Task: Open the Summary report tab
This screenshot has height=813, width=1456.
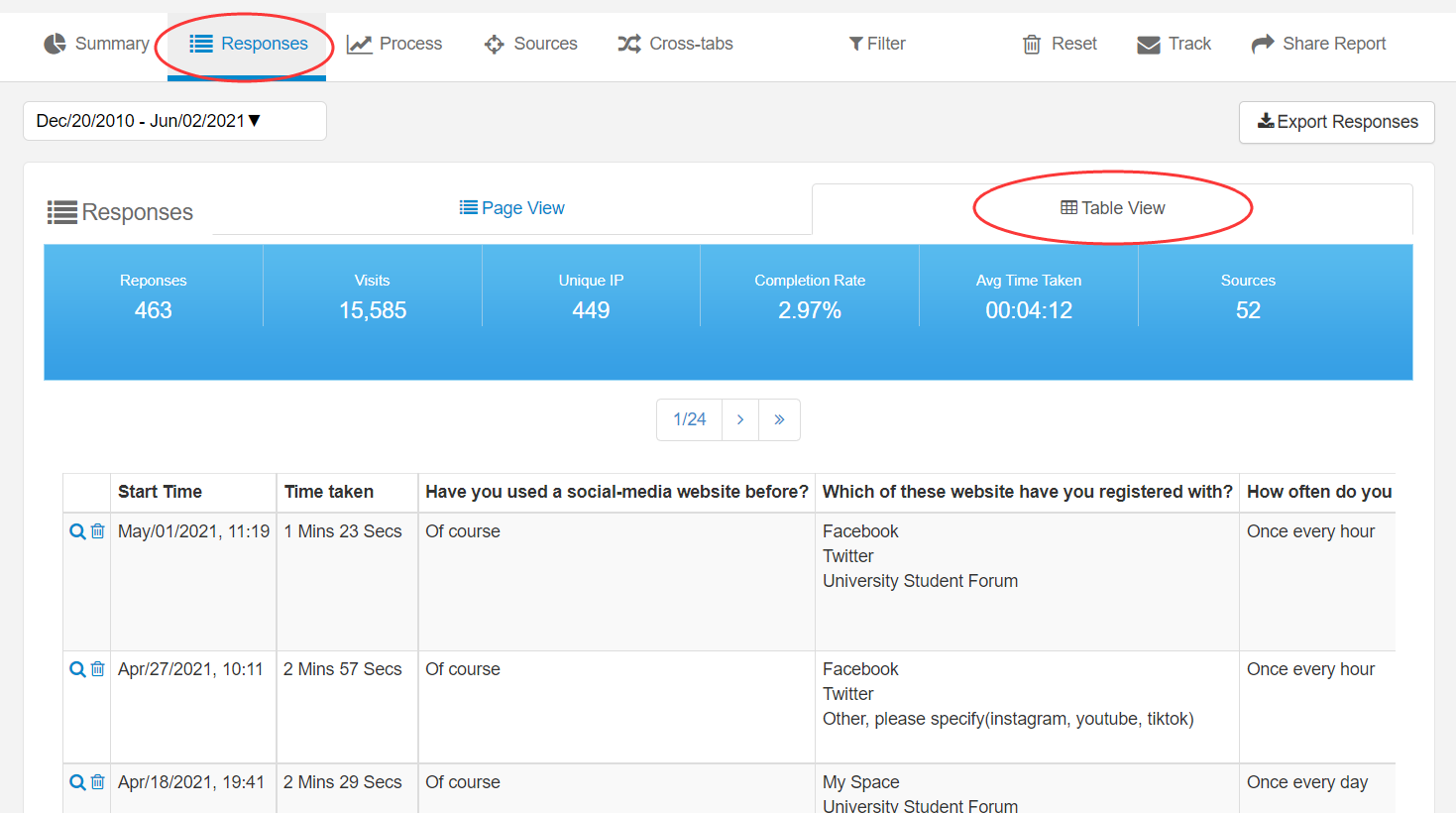Action: coord(96,44)
